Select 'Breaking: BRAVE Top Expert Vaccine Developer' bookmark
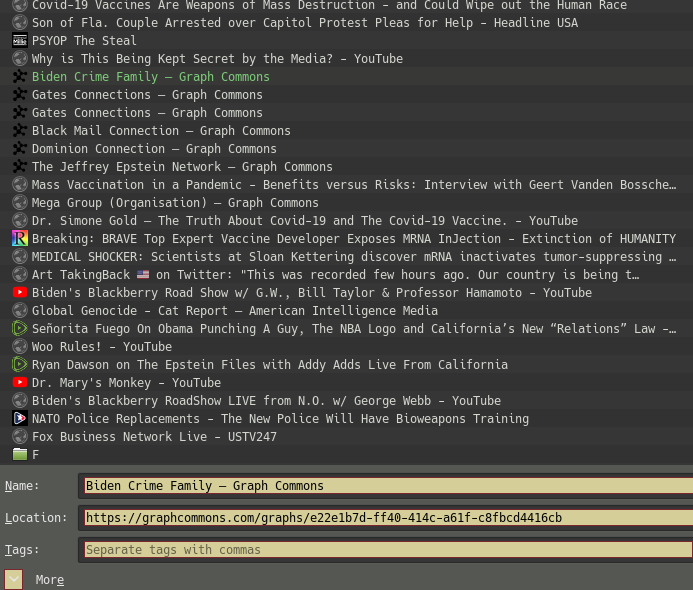The image size is (693, 590). (x=346, y=239)
